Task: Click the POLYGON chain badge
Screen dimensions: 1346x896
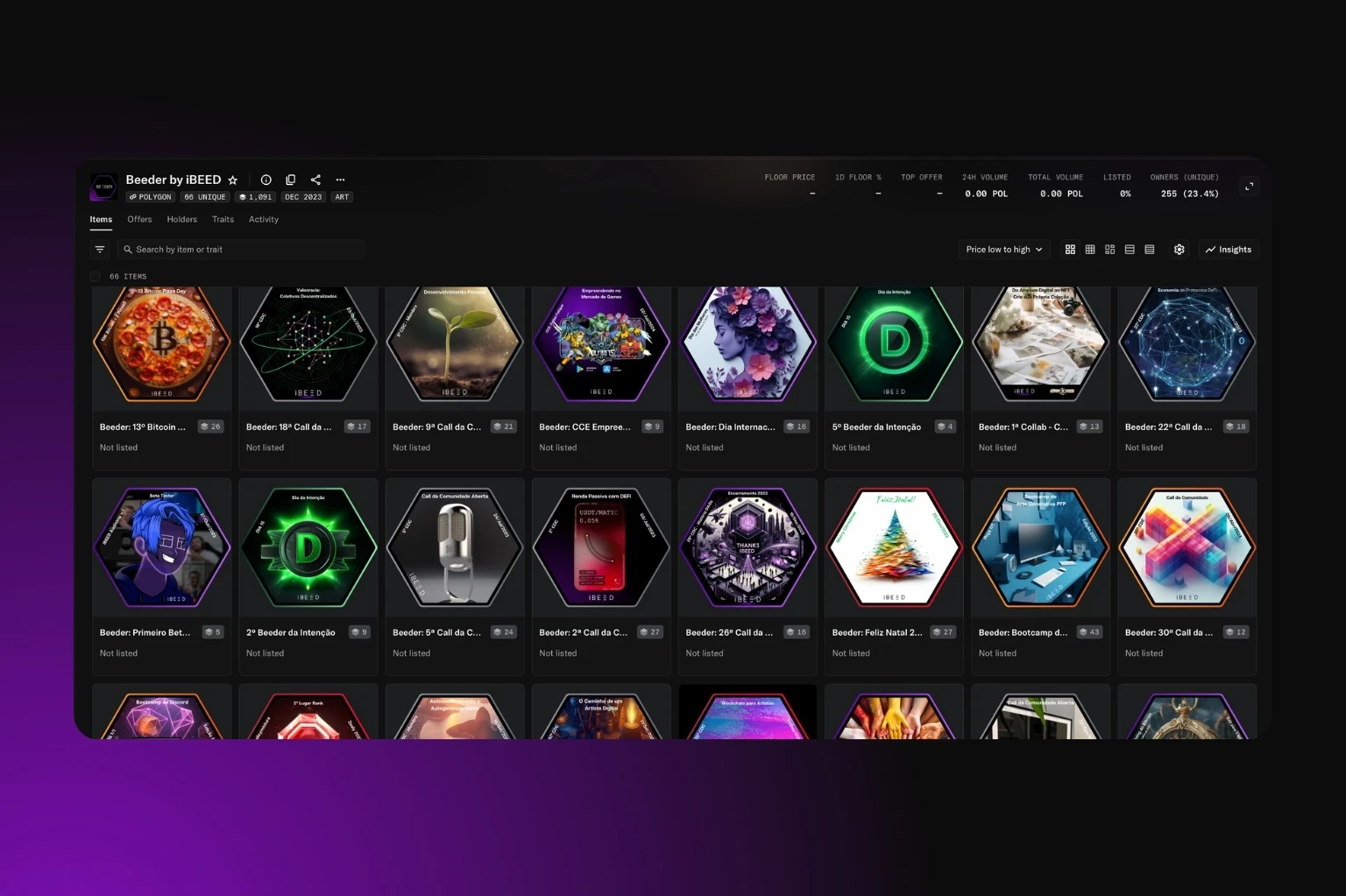Action: (x=151, y=197)
